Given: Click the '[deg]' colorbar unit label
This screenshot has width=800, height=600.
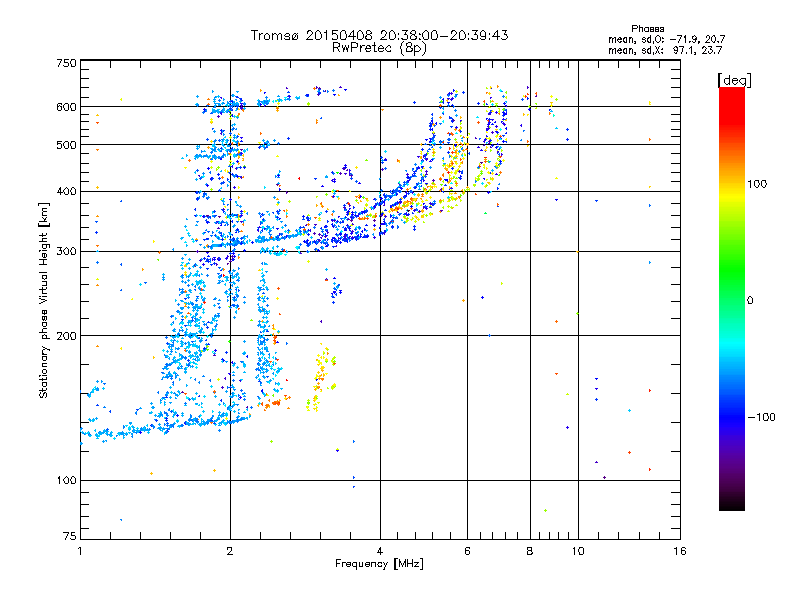Looking at the screenshot, I should click(734, 81).
